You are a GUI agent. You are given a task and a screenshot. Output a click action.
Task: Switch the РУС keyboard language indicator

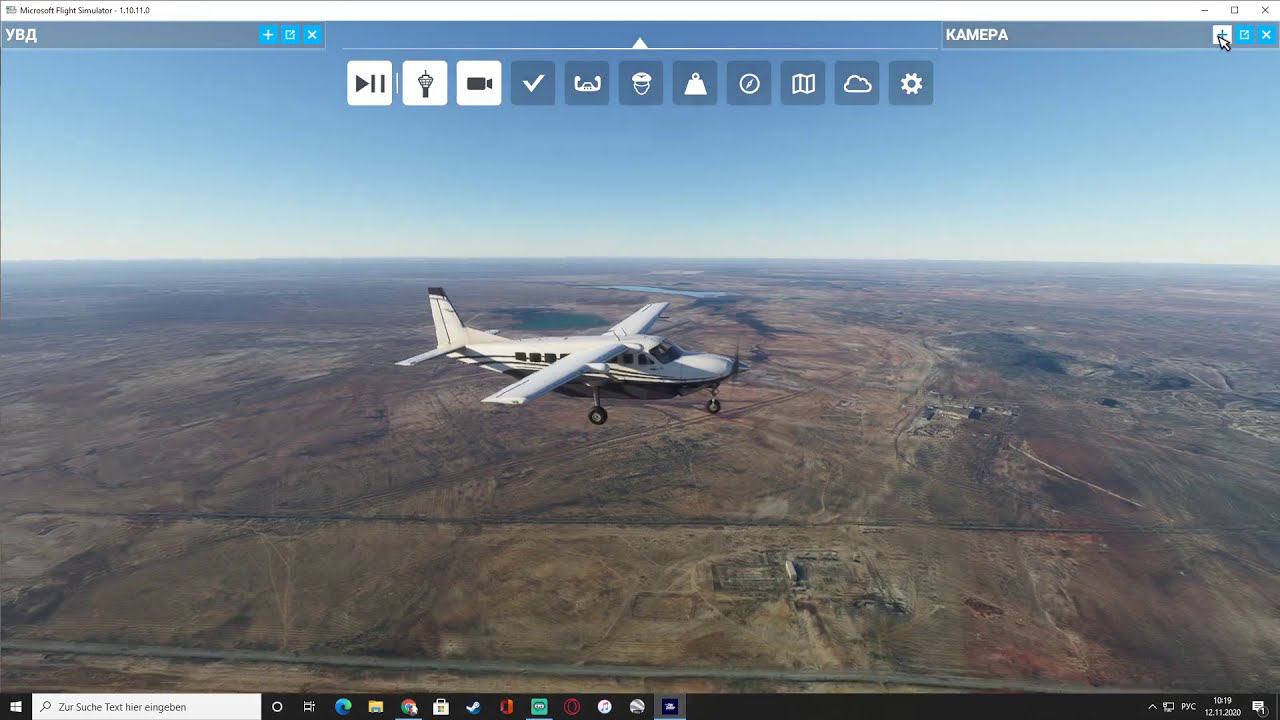pos(1188,707)
